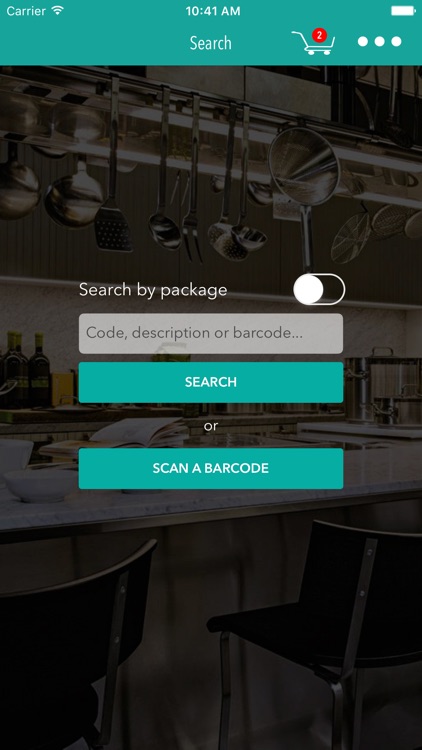Tap the Wi-Fi signal icon in status bar
422x750 pixels.
[x=58, y=11]
